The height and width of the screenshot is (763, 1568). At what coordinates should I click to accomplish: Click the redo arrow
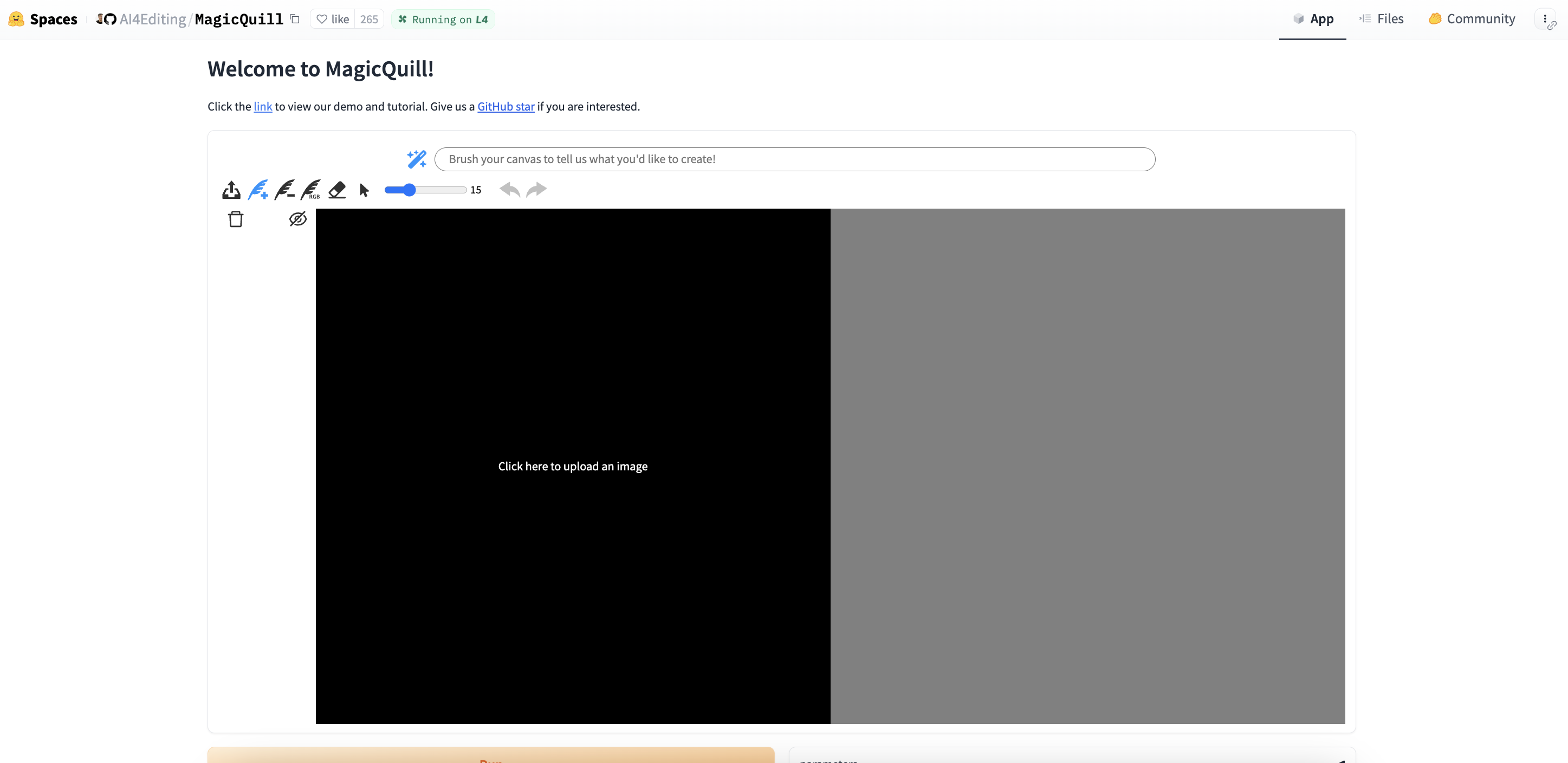pos(536,190)
